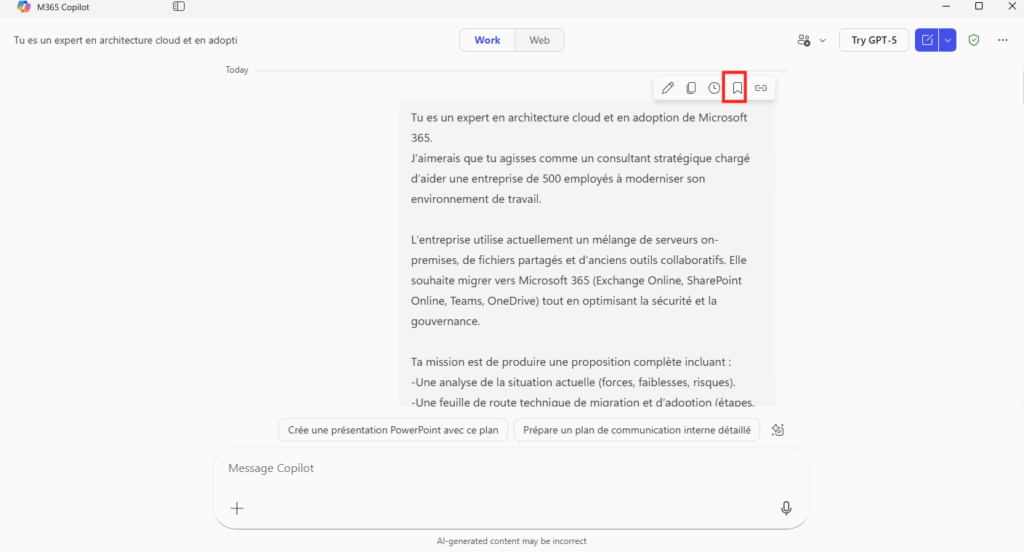Copy the prompt with the copy icon
This screenshot has width=1024, height=552.
691,88
